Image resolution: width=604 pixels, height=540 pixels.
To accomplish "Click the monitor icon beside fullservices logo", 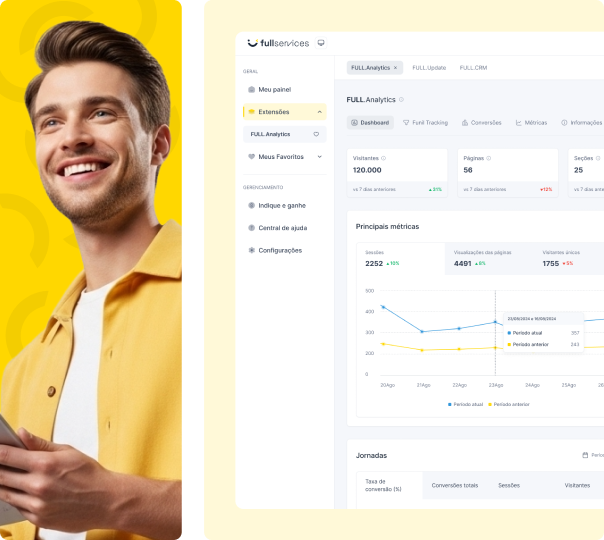I will coord(321,43).
